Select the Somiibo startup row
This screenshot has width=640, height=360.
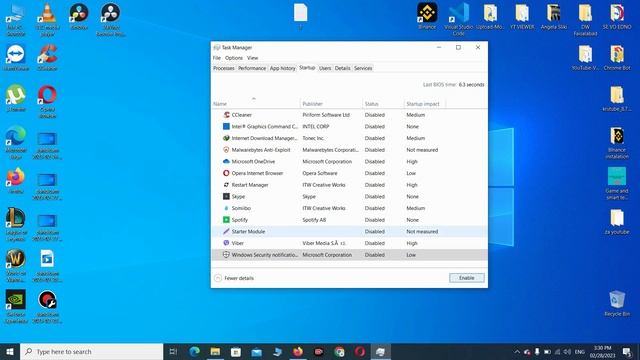click(349, 208)
